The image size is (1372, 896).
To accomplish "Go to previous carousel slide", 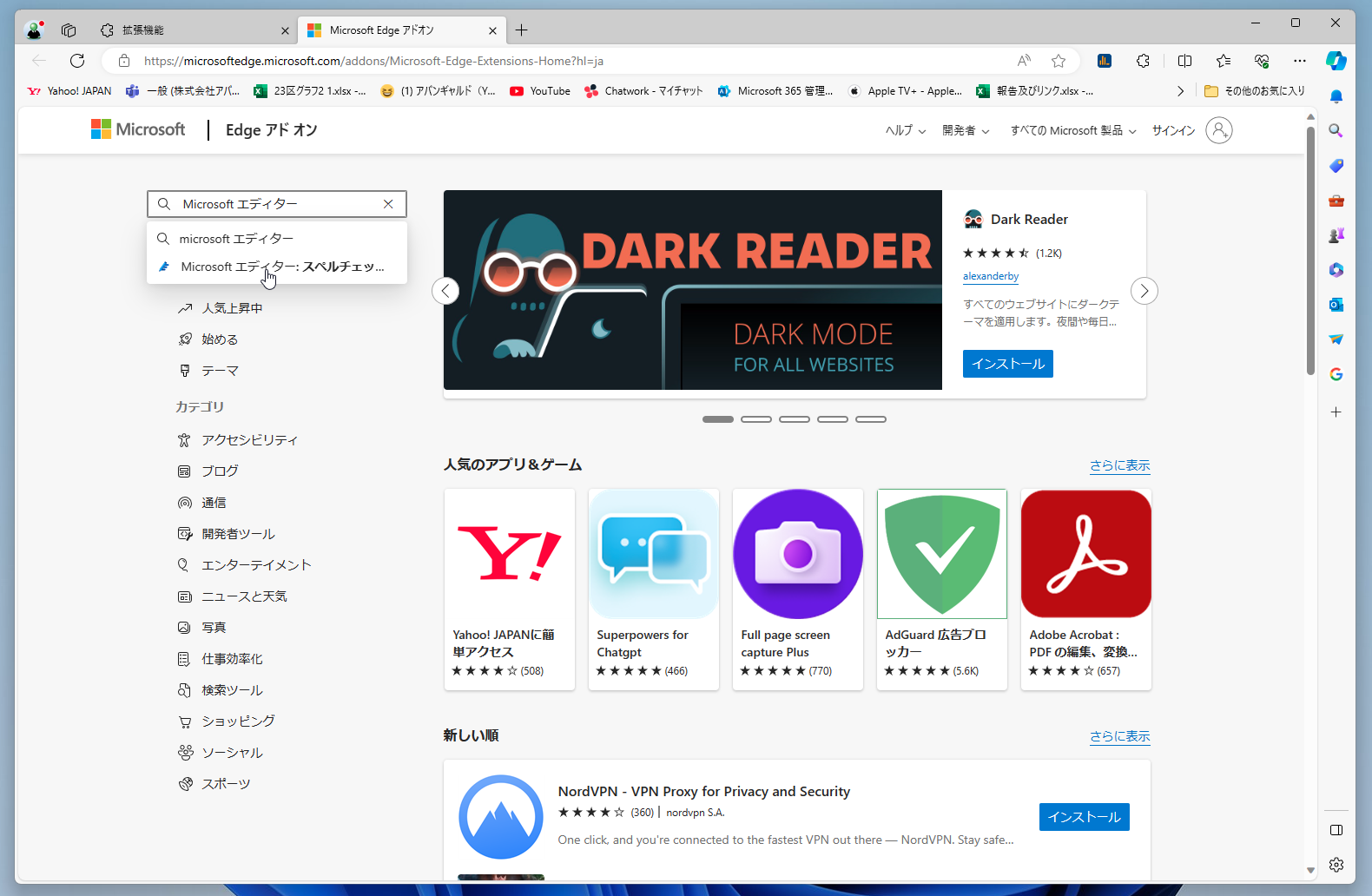I will (445, 291).
